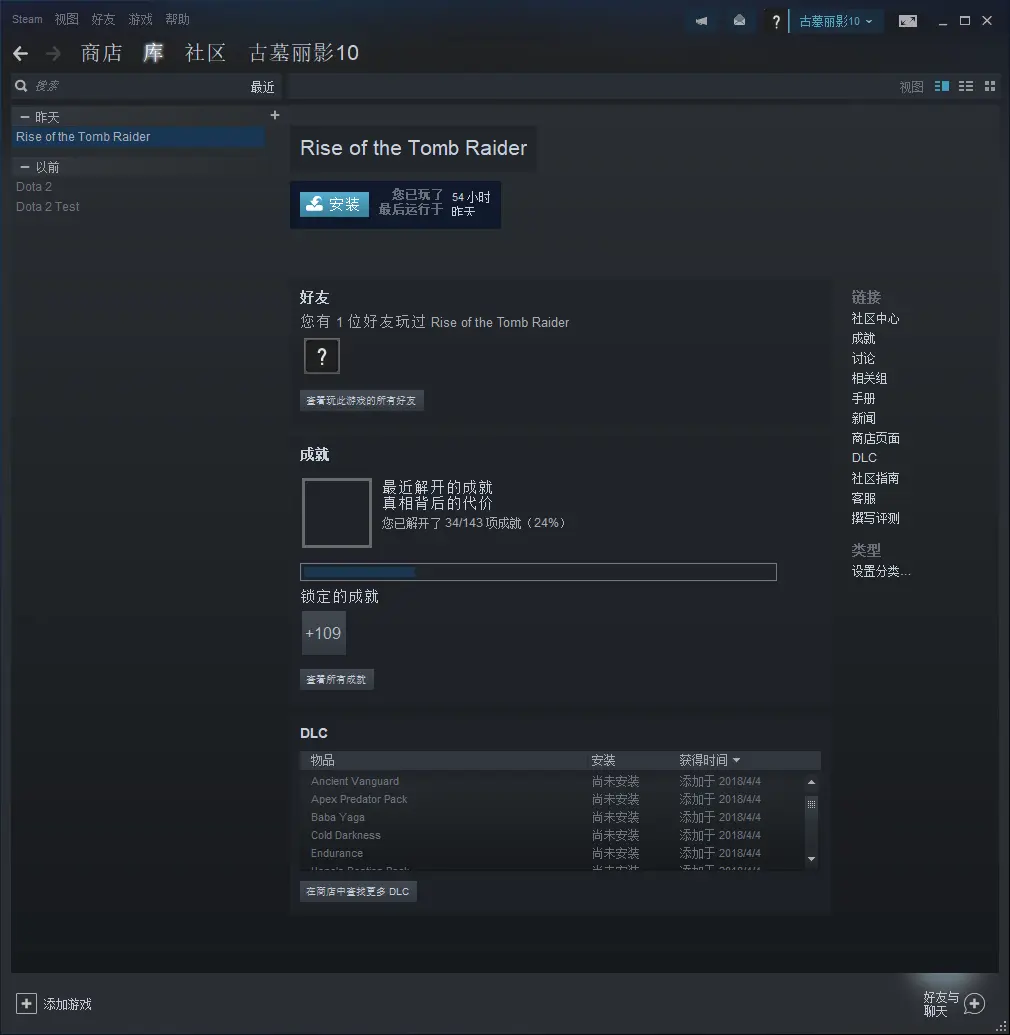Switch to detail view layout
The image size is (1010, 1035).
942,86
